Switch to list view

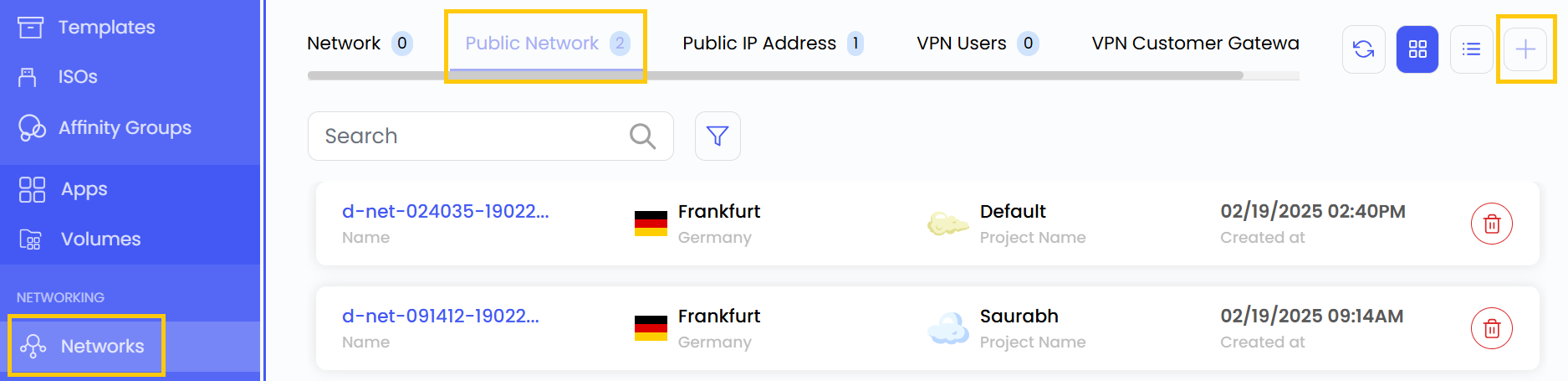(1471, 49)
